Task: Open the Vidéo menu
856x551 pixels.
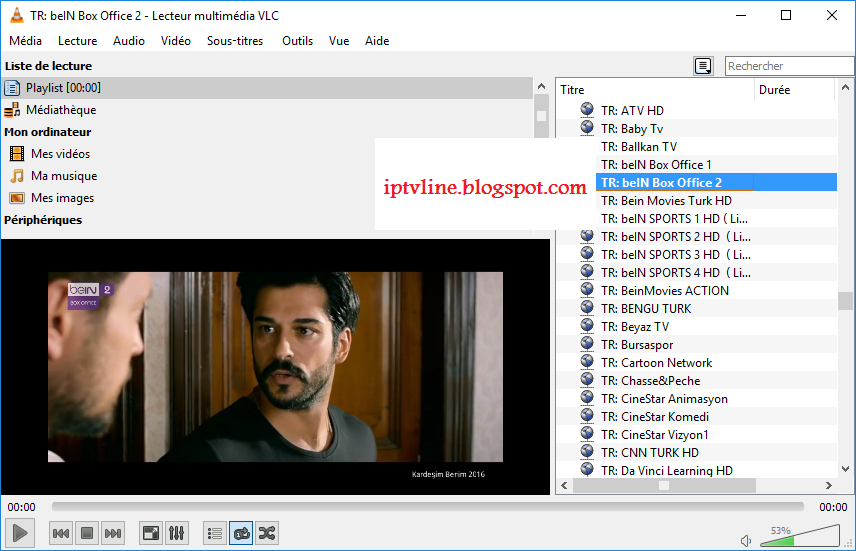Action: (176, 41)
